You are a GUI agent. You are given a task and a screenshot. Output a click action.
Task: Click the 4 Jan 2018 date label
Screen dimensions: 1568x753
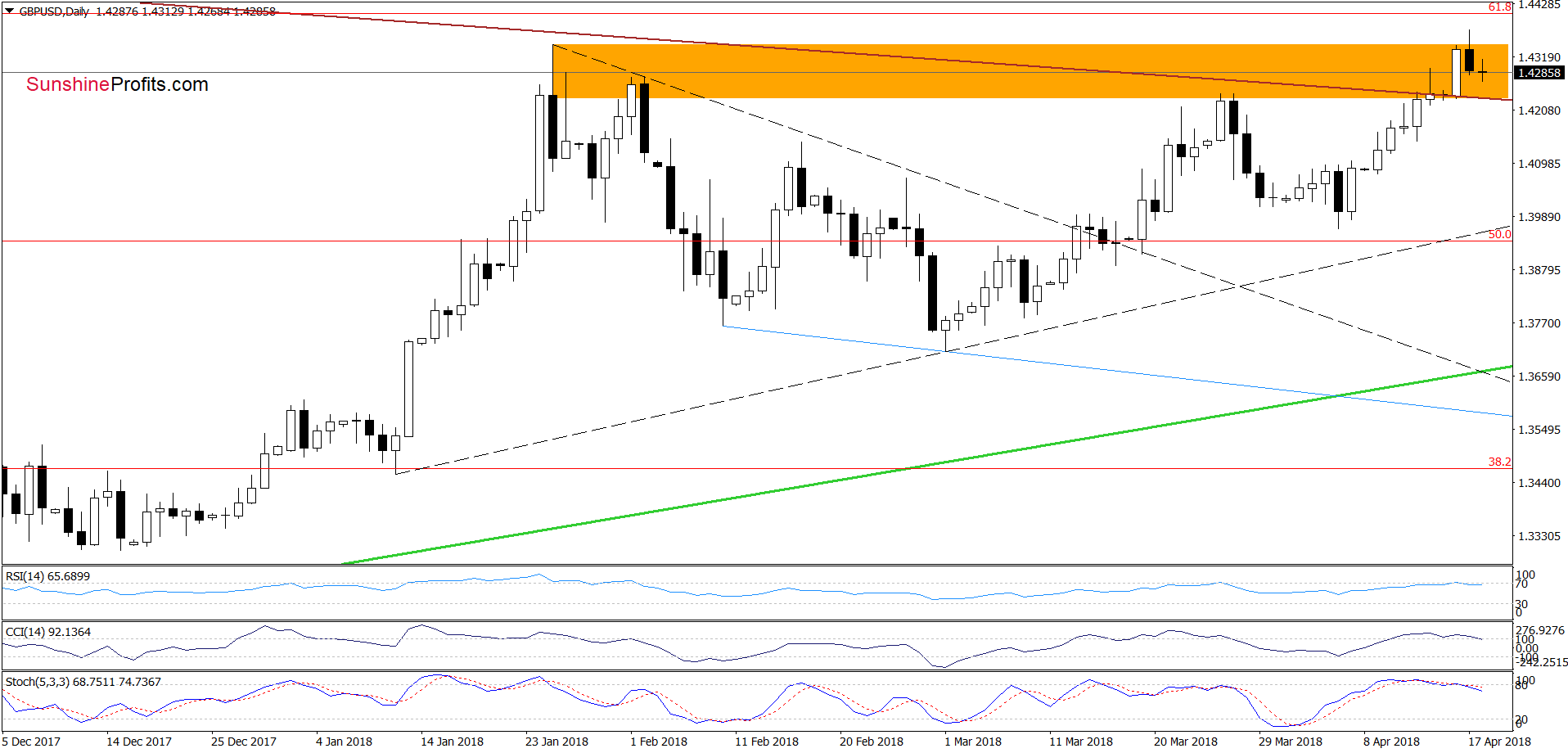(x=344, y=742)
